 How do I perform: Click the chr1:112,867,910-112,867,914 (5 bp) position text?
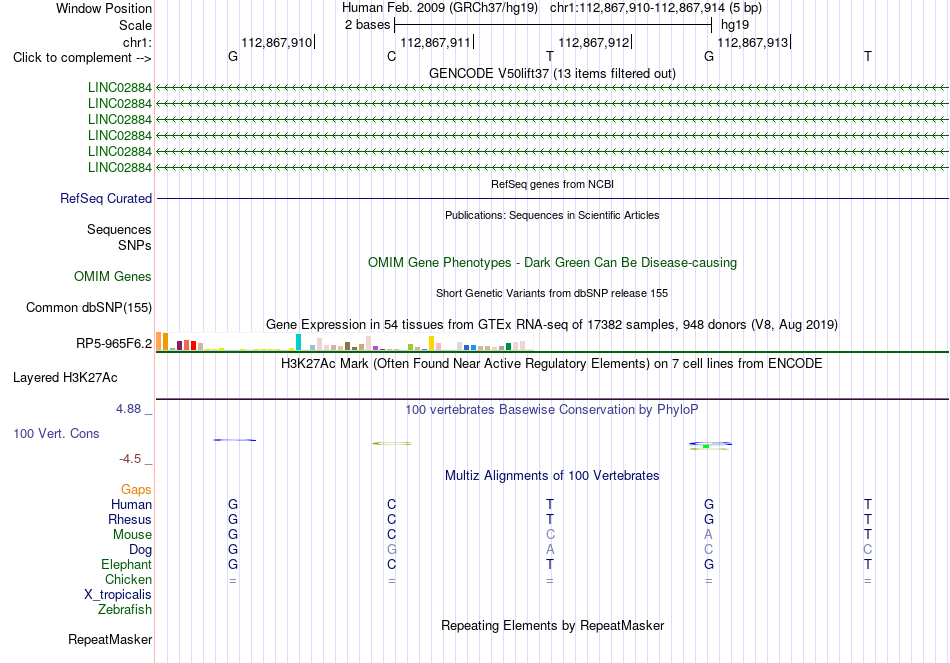click(x=656, y=8)
